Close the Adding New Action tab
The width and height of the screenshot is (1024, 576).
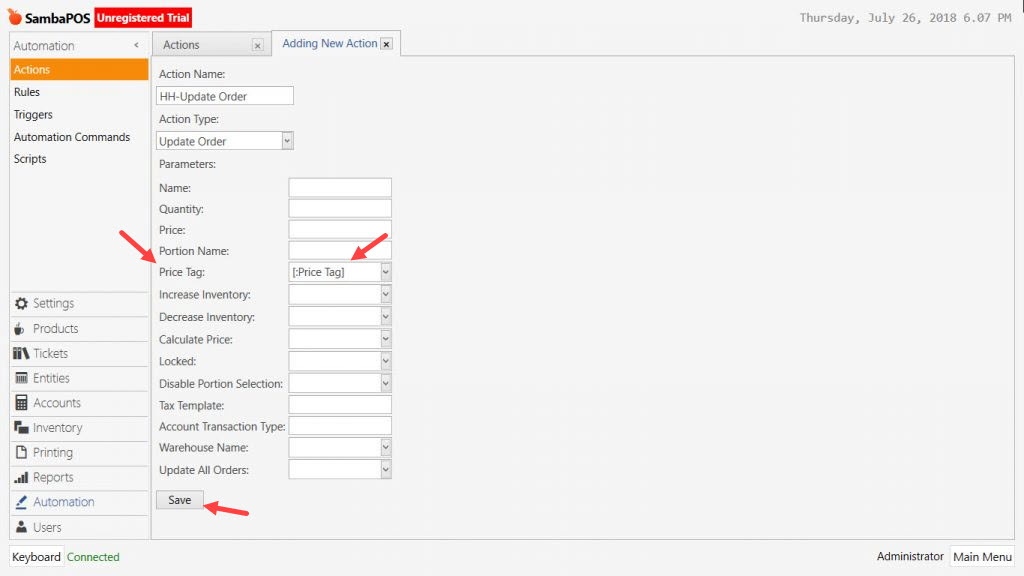[386, 44]
